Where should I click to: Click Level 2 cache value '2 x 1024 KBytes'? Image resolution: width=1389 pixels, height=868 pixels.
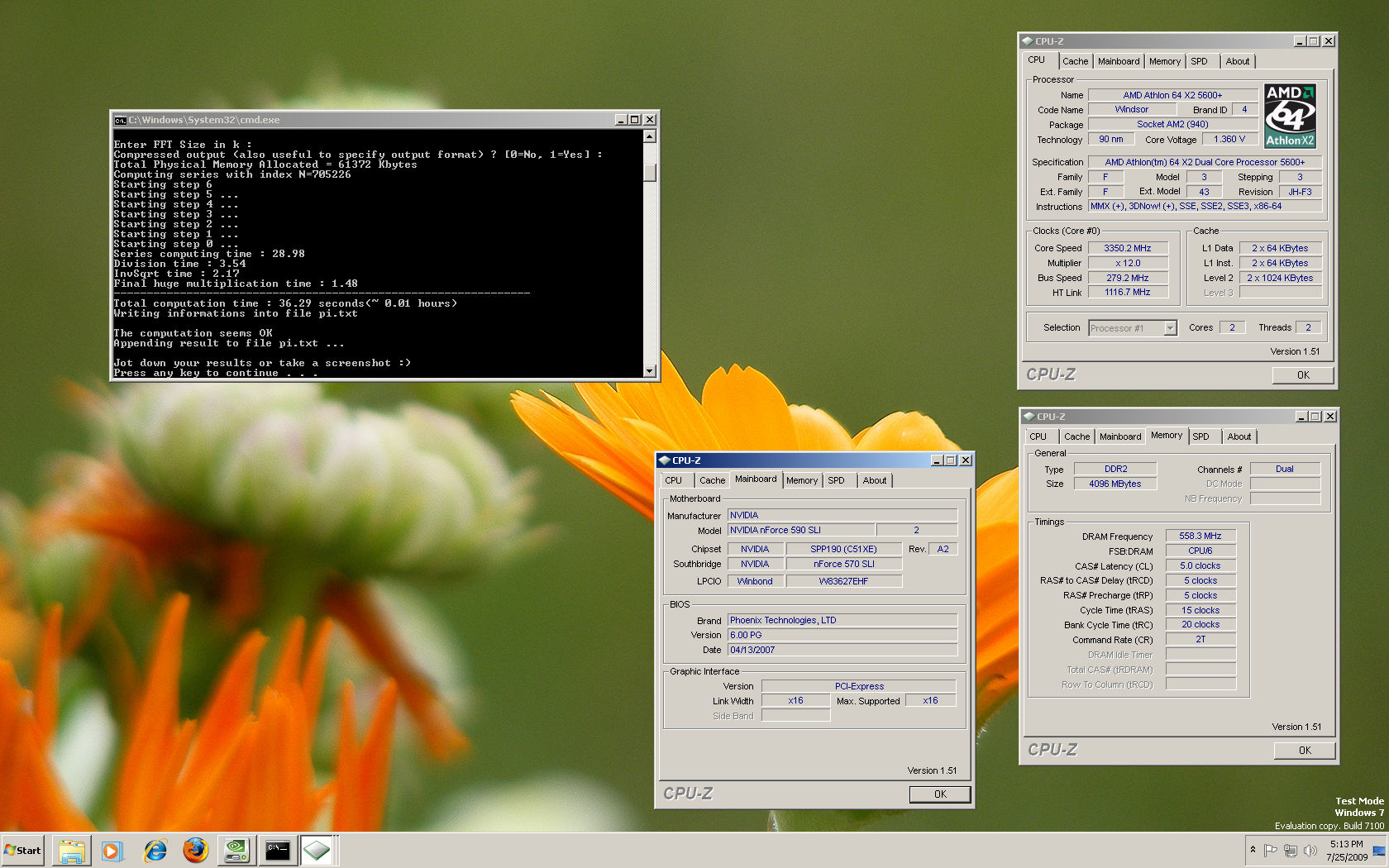[x=1280, y=278]
